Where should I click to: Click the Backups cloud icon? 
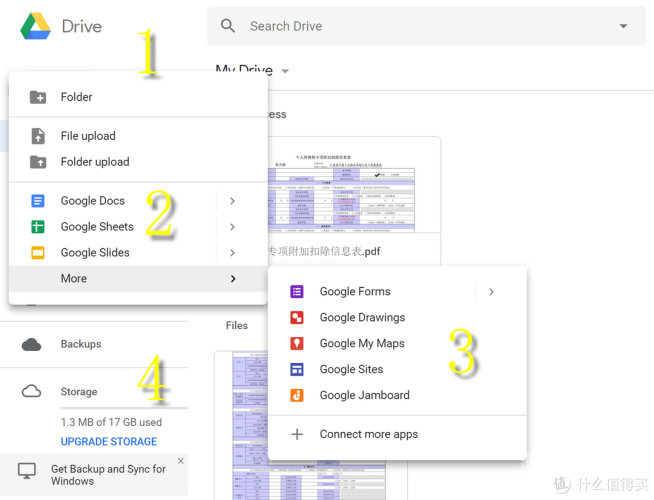[x=31, y=344]
